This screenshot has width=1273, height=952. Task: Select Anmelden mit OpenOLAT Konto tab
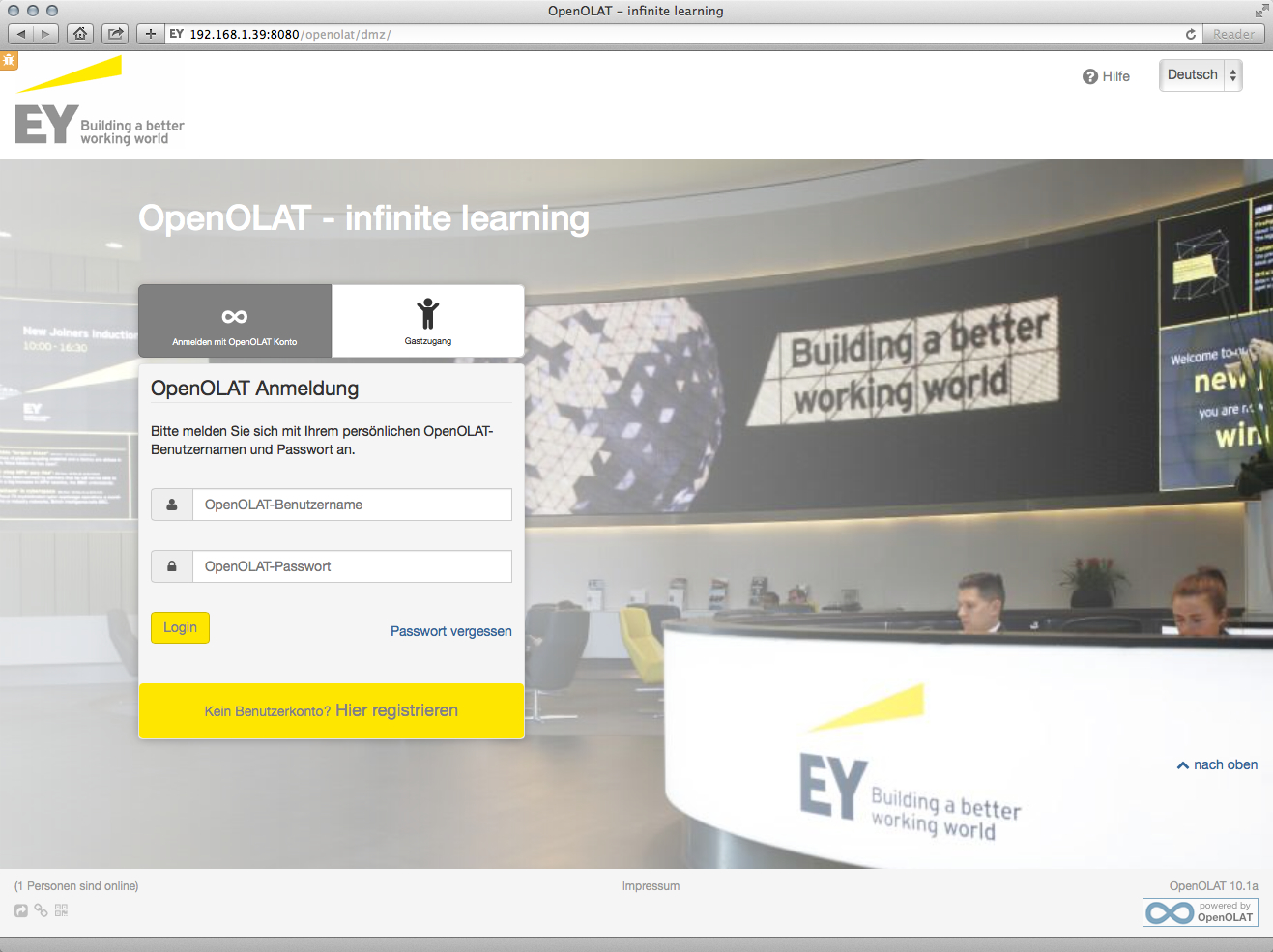(x=235, y=321)
